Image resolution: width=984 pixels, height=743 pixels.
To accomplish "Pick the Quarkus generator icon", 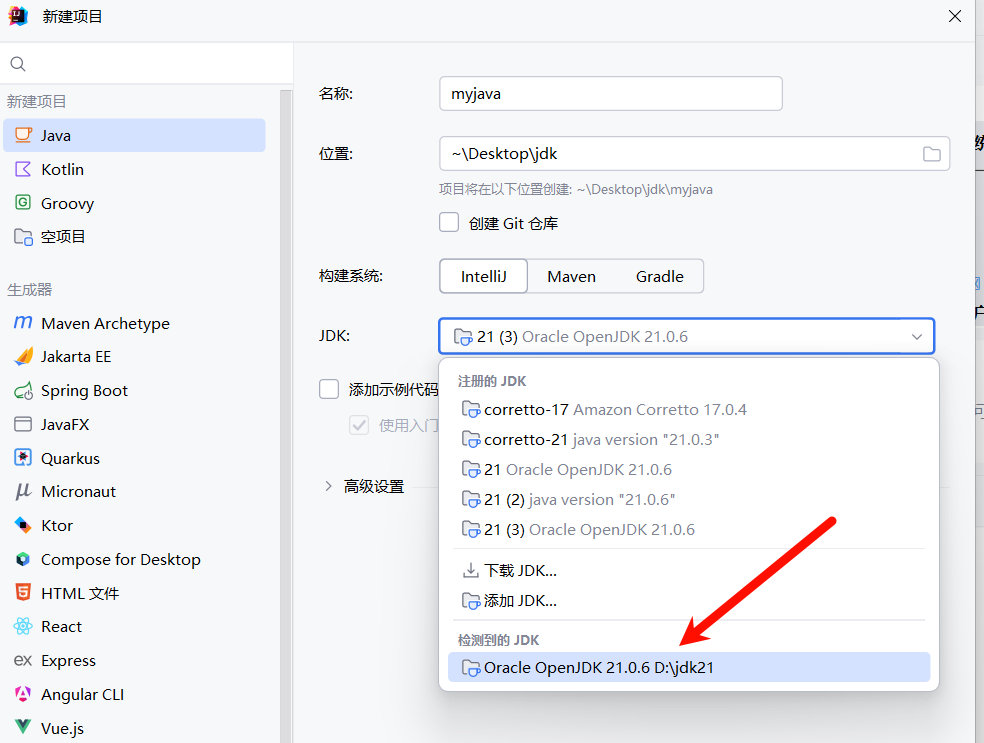I will click(23, 458).
